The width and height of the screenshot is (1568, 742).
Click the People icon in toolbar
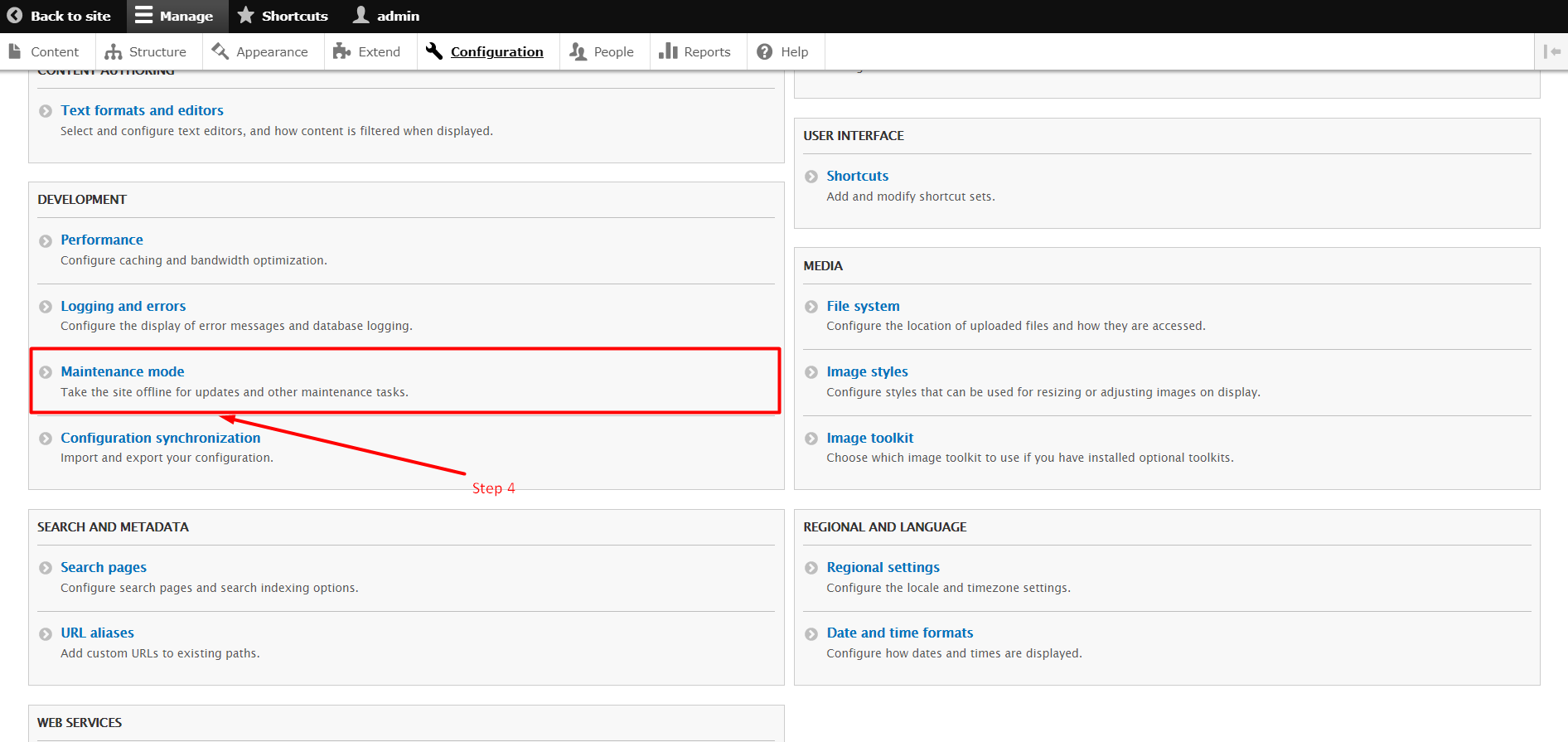pyautogui.click(x=578, y=51)
